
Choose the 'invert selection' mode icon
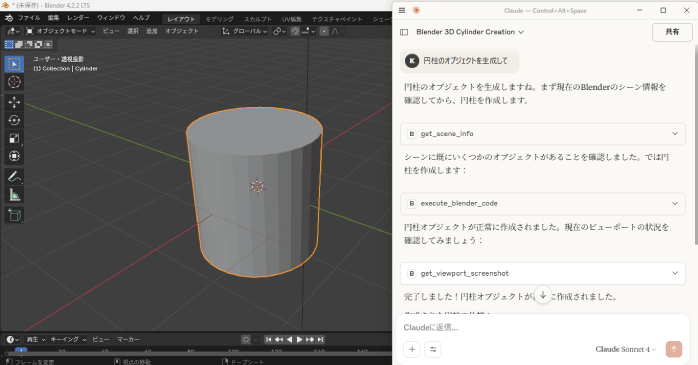click(x=38, y=45)
